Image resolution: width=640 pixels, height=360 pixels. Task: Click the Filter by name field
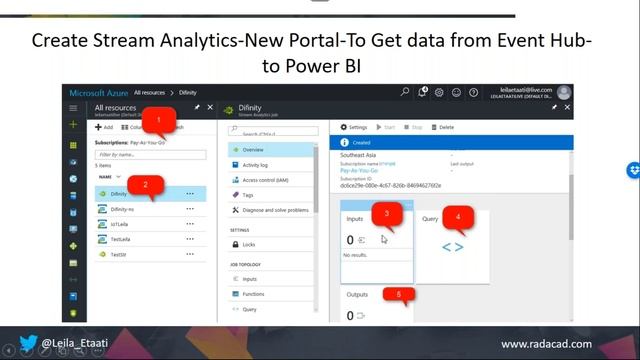tap(151, 155)
